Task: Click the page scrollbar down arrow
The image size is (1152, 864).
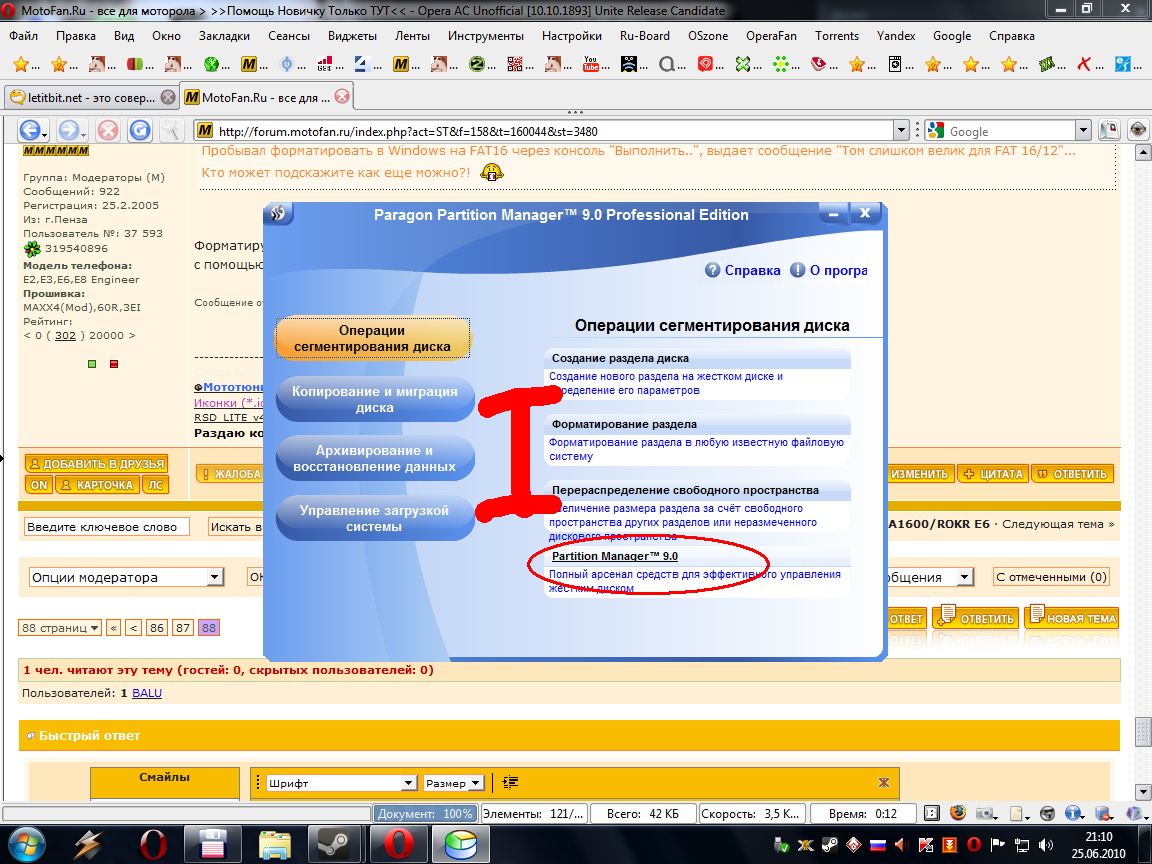Action: [1142, 792]
